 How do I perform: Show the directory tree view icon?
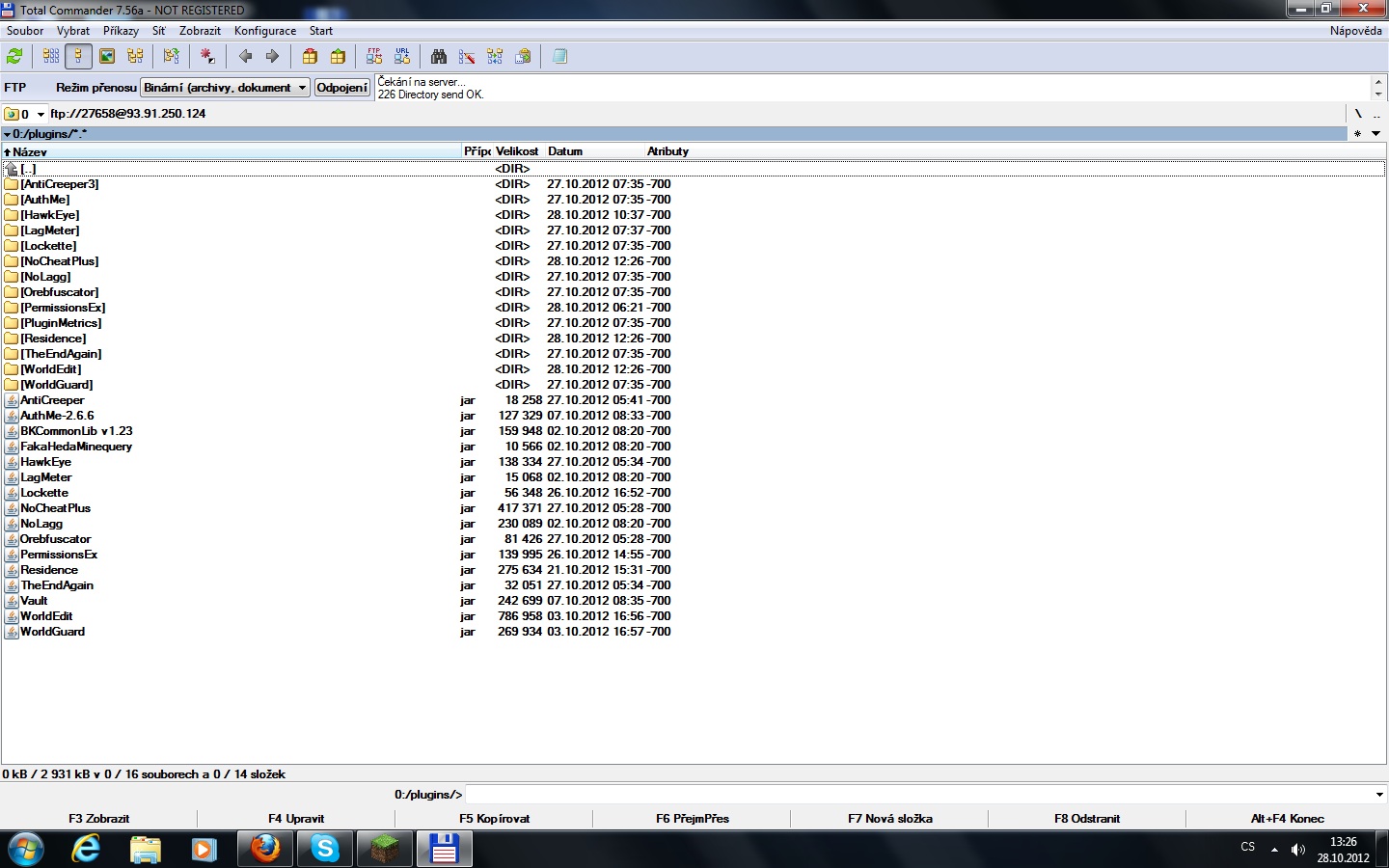(x=135, y=57)
